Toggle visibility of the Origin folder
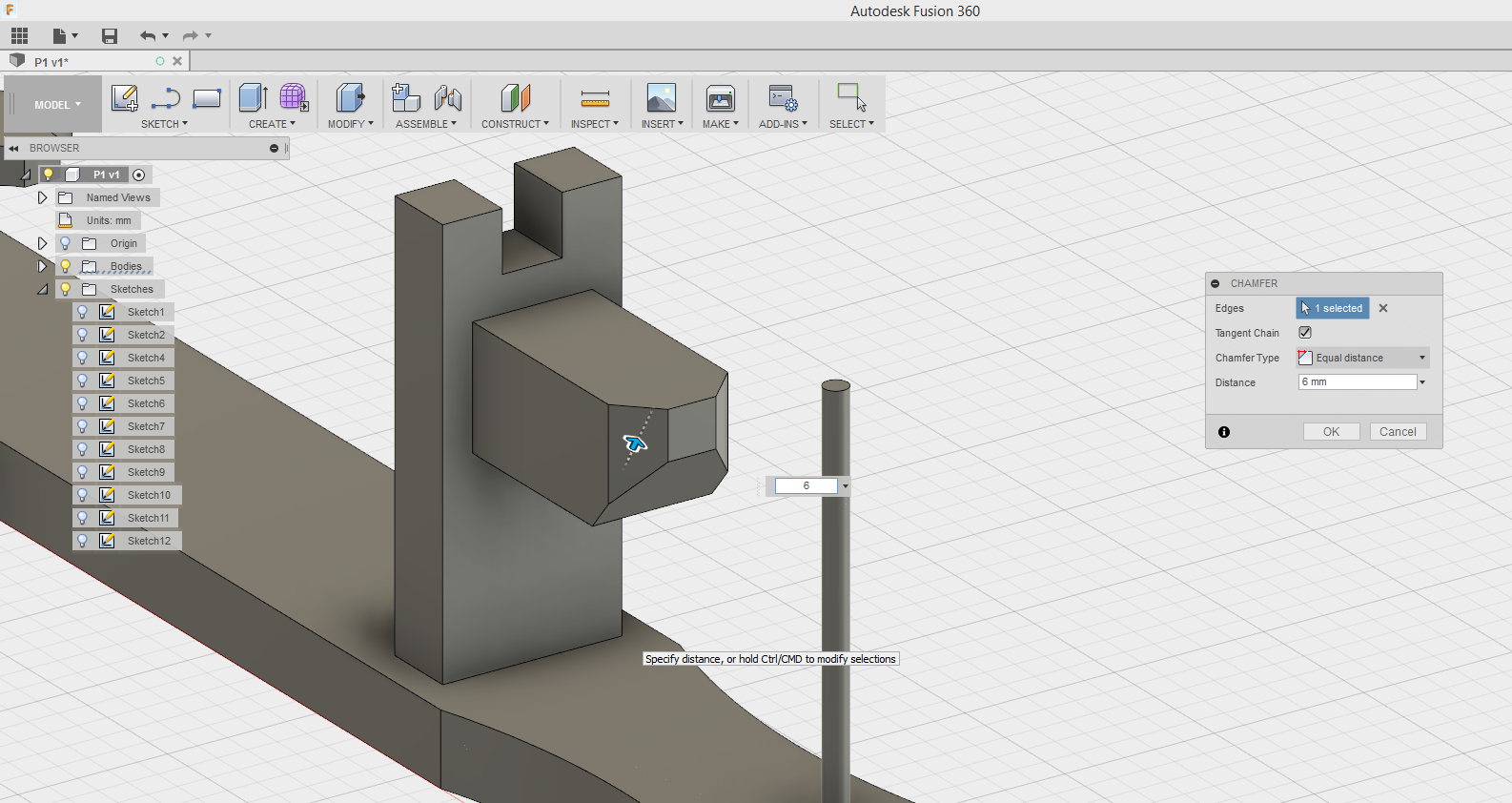 66,243
